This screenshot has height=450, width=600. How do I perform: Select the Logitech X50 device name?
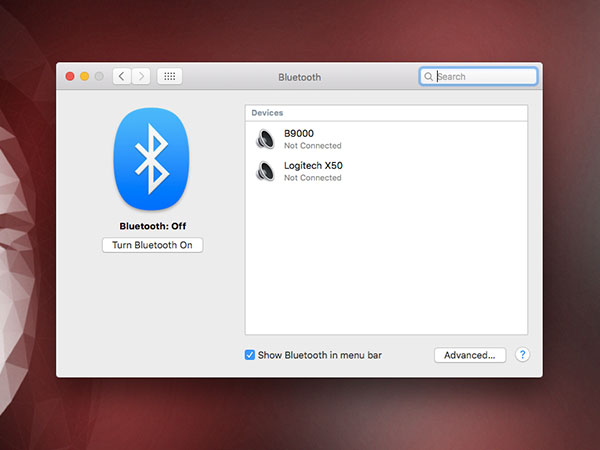tap(313, 166)
